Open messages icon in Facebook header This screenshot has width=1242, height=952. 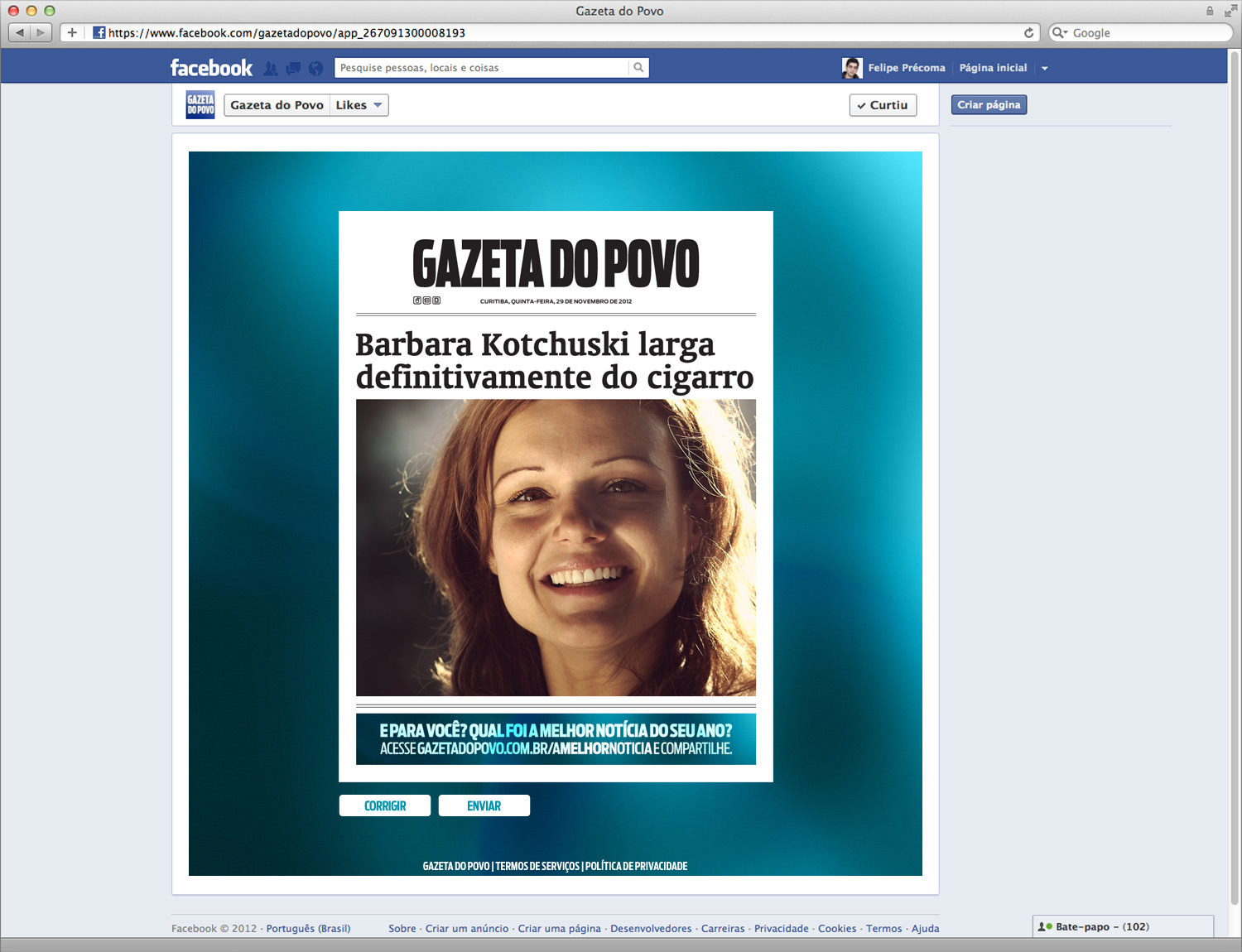pyautogui.click(x=293, y=69)
